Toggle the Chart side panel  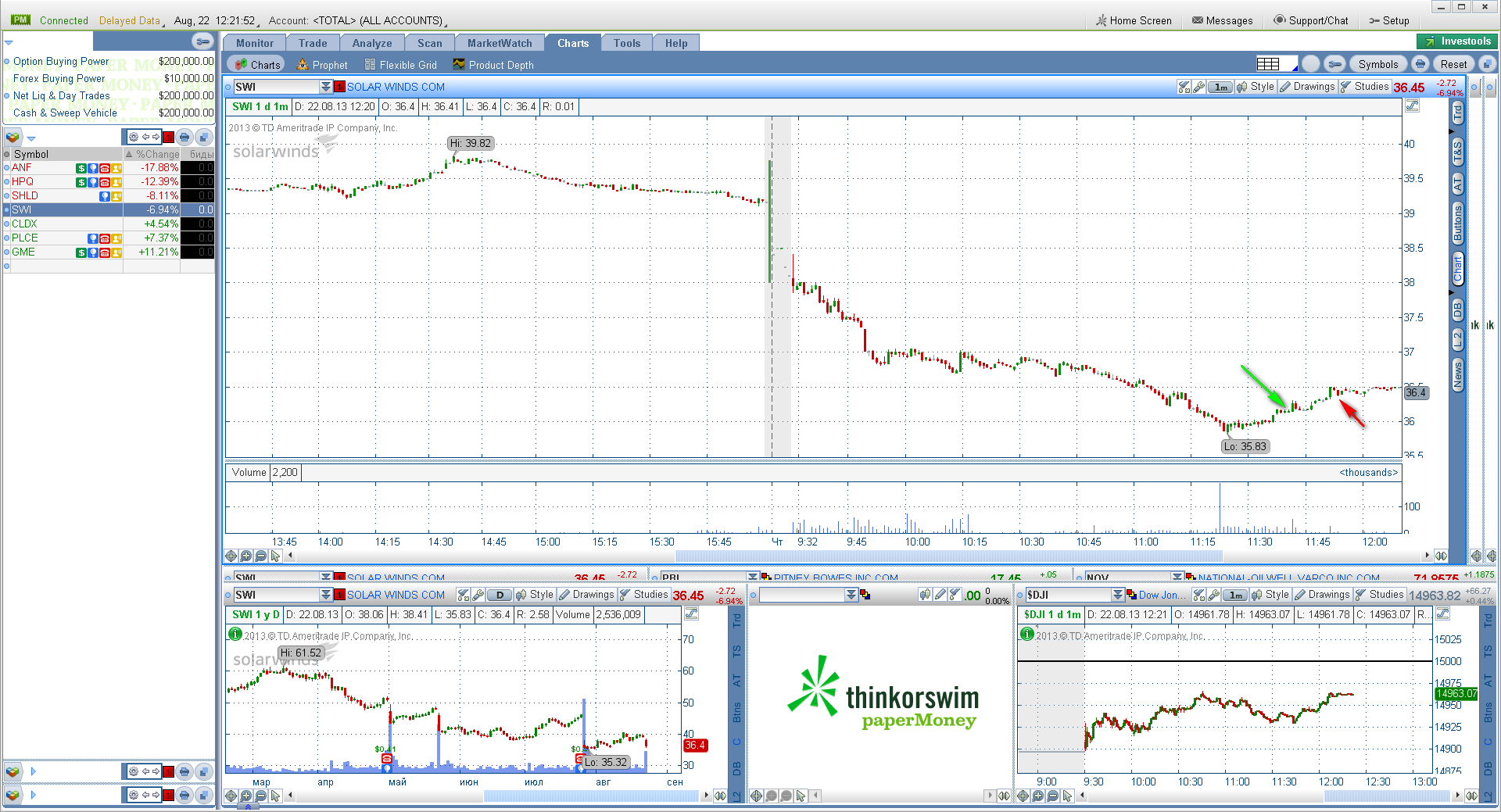[x=1458, y=270]
